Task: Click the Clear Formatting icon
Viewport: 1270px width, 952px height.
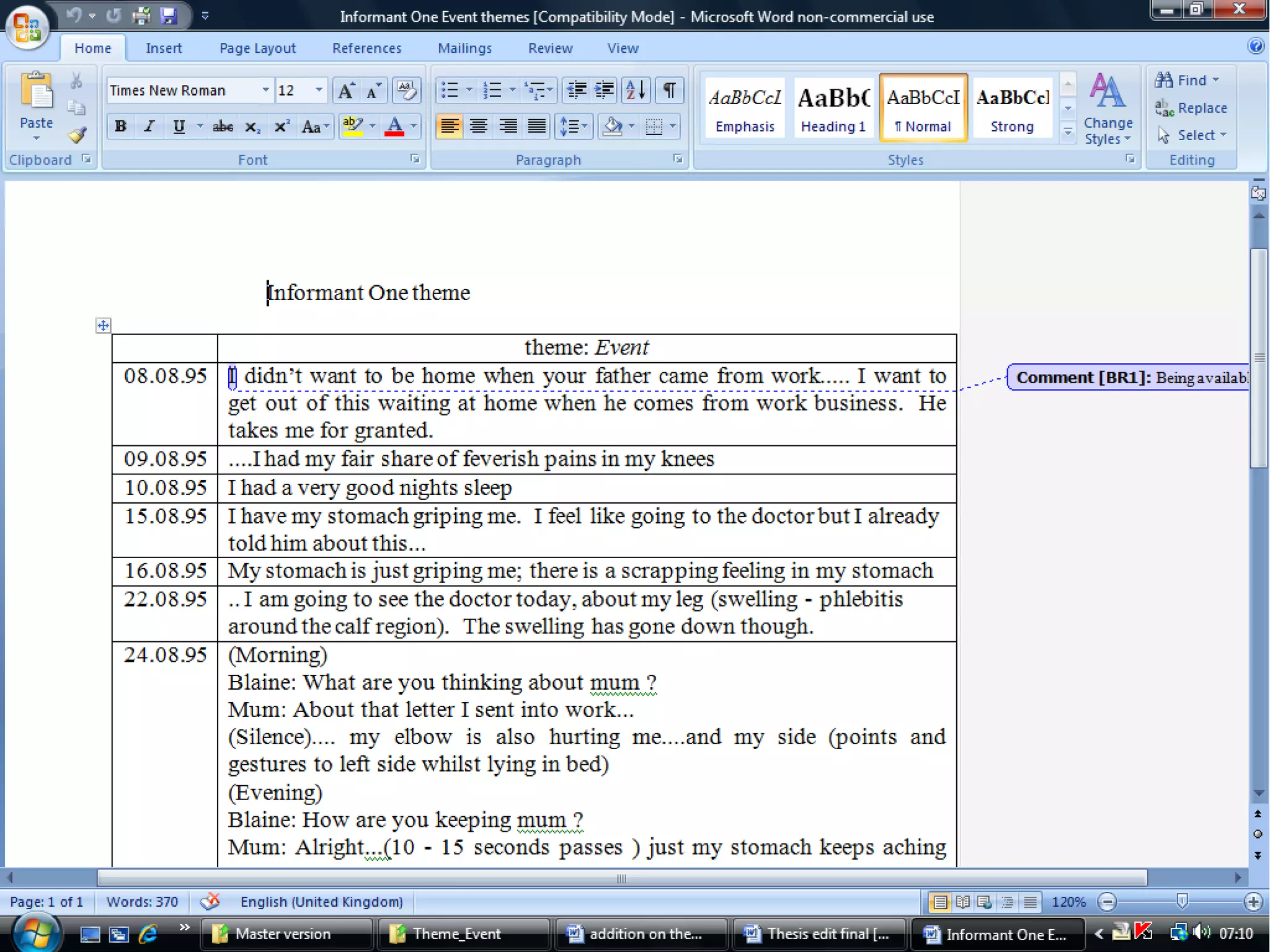Action: pos(407,91)
